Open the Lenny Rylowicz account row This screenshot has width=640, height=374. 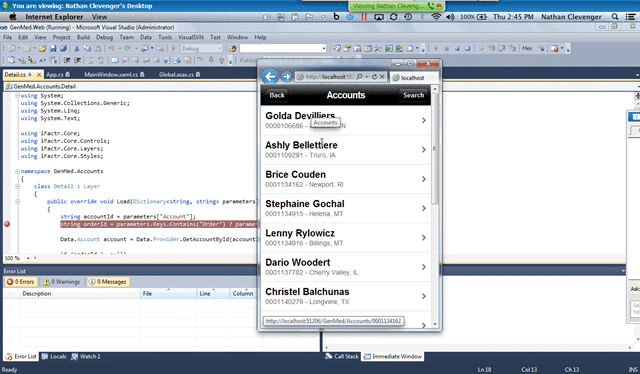tap(346, 238)
